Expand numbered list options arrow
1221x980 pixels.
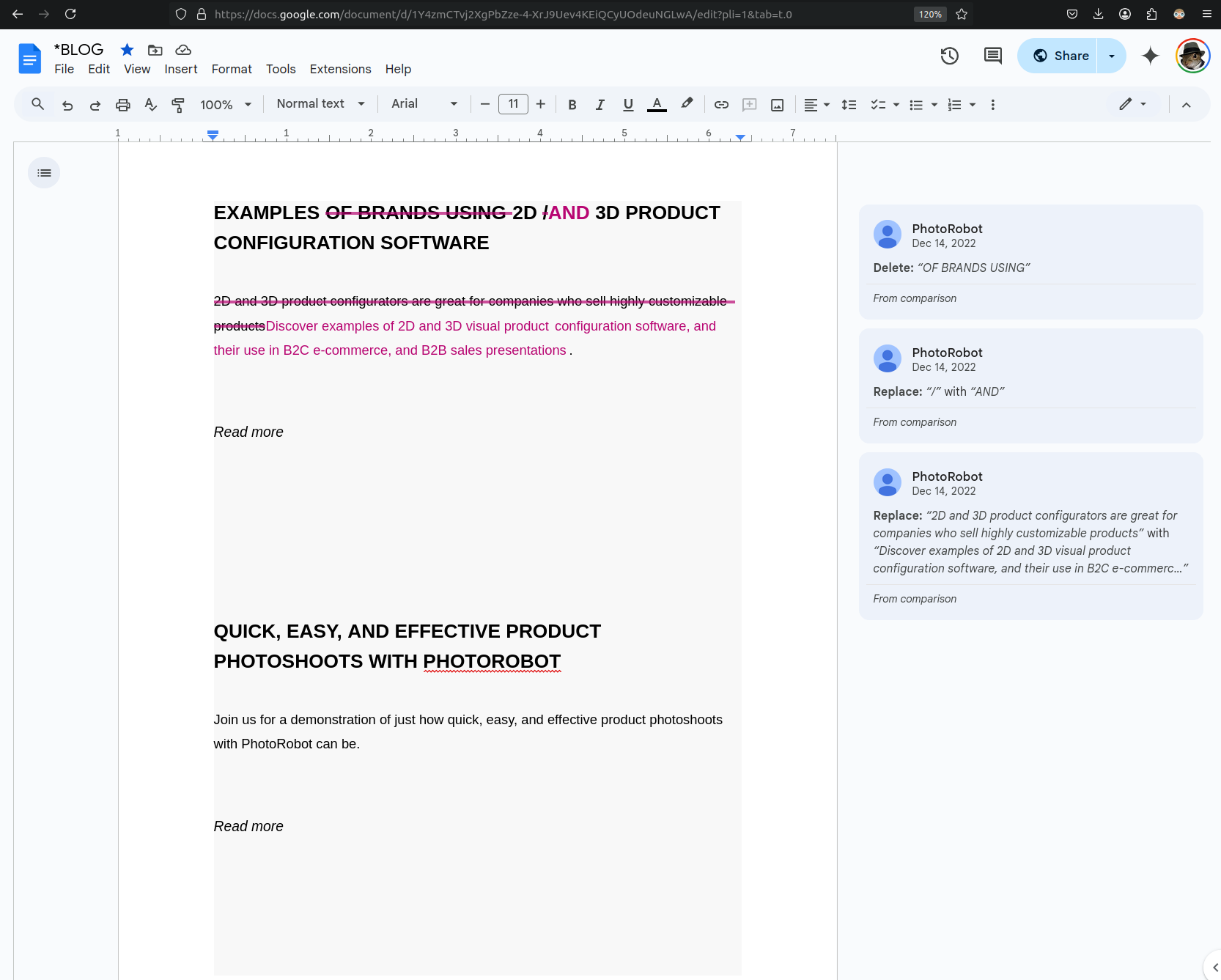(973, 105)
